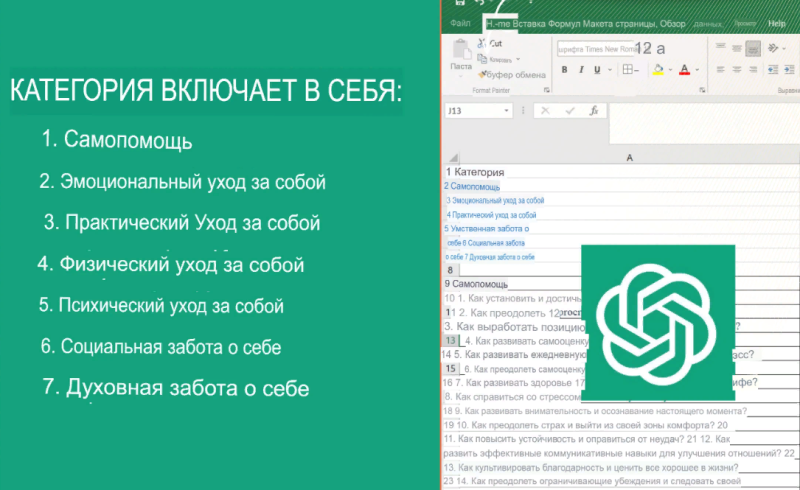Image resolution: width=800 pixels, height=490 pixels.
Task: Center text horizontally in the cell
Action: (737, 69)
